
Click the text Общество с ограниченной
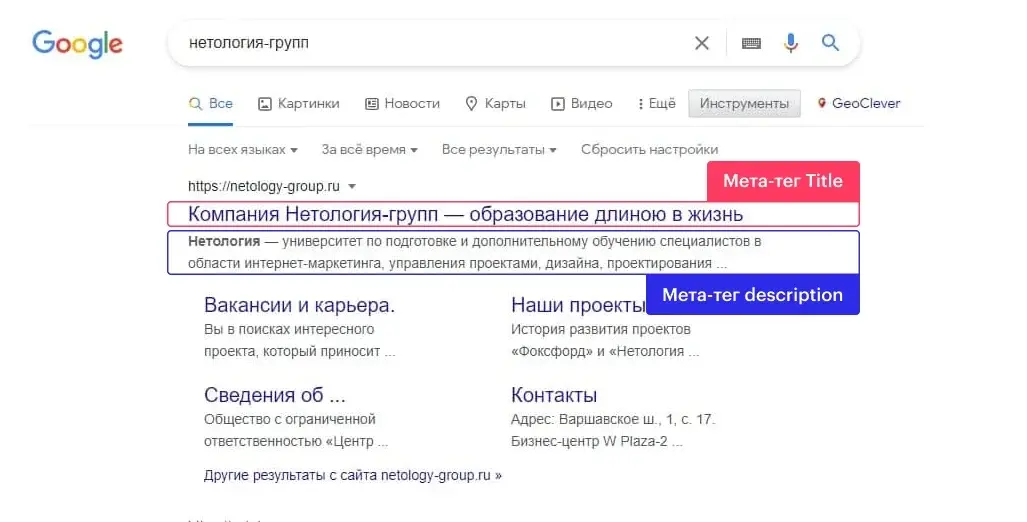(x=289, y=419)
